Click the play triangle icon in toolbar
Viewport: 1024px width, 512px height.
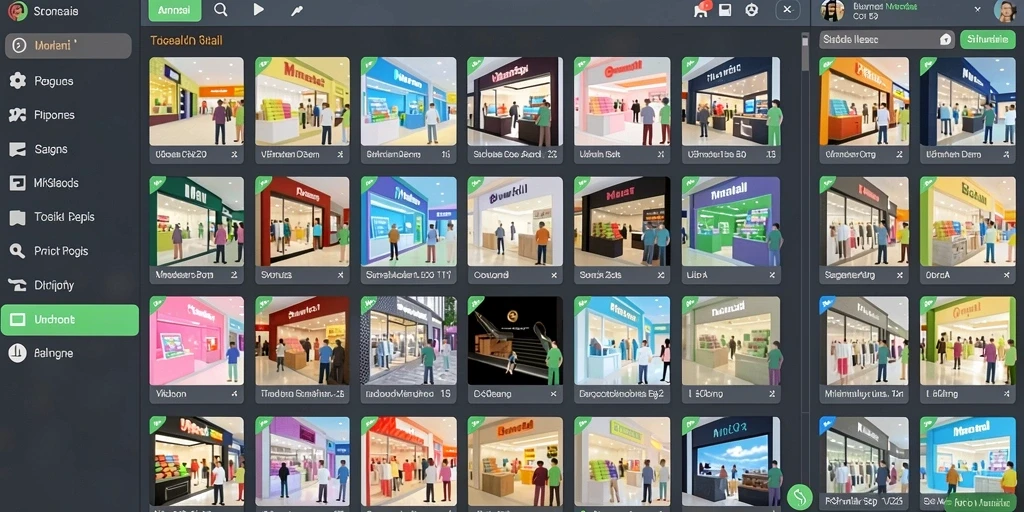point(259,10)
